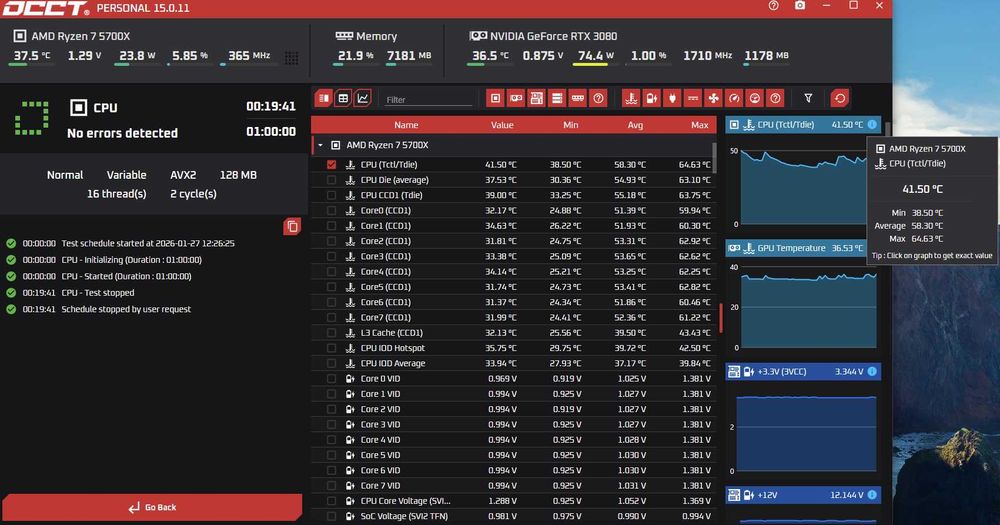
Task: Check the CPU Die (average) checkbox
Action: click(x=331, y=180)
